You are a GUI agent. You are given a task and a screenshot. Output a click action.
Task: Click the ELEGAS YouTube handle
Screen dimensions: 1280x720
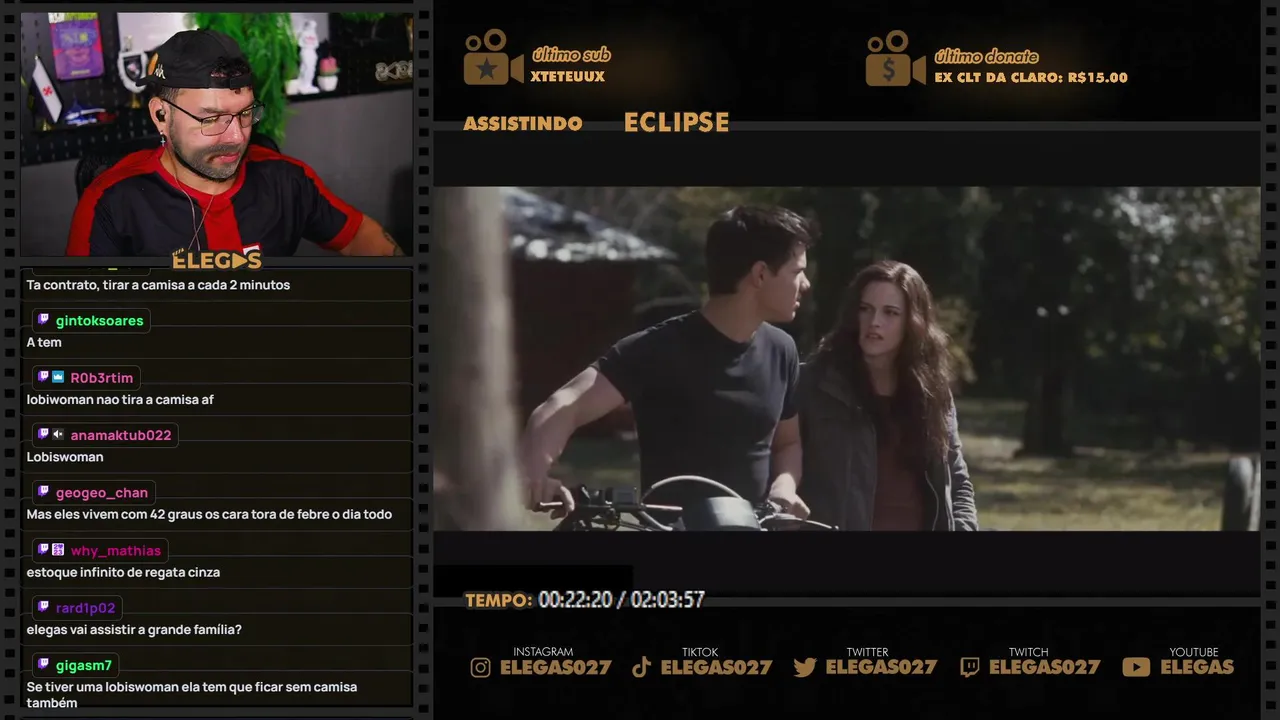[x=1197, y=667]
